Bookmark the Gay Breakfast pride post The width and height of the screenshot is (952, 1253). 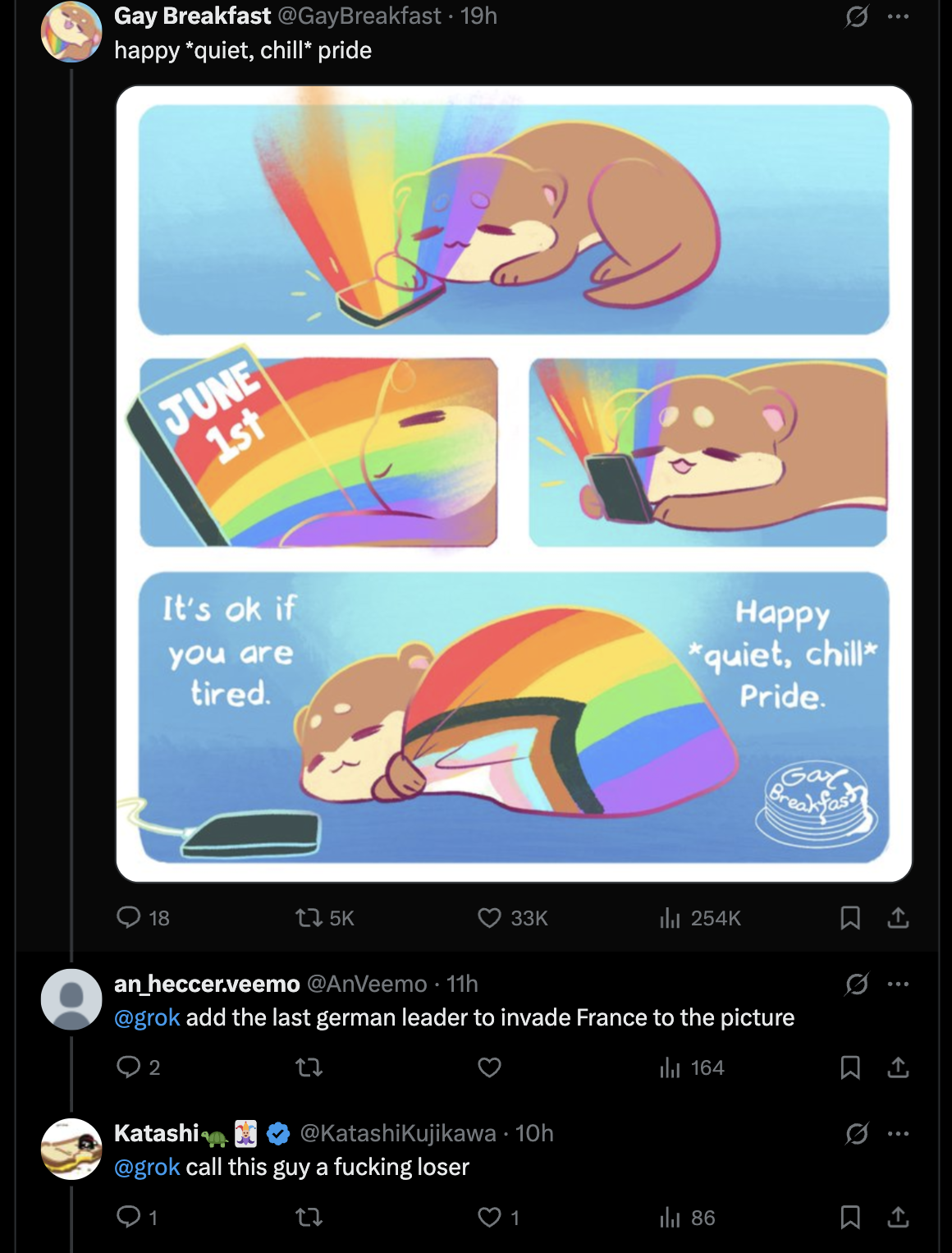[x=850, y=917]
